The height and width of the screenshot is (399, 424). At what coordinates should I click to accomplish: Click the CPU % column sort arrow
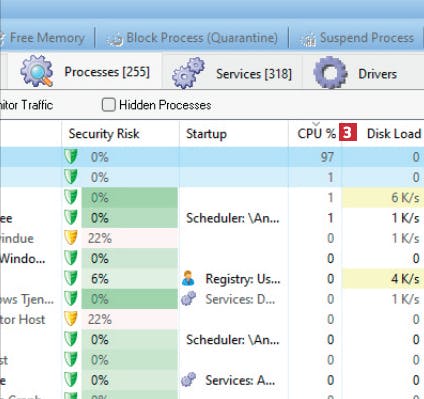(x=316, y=124)
